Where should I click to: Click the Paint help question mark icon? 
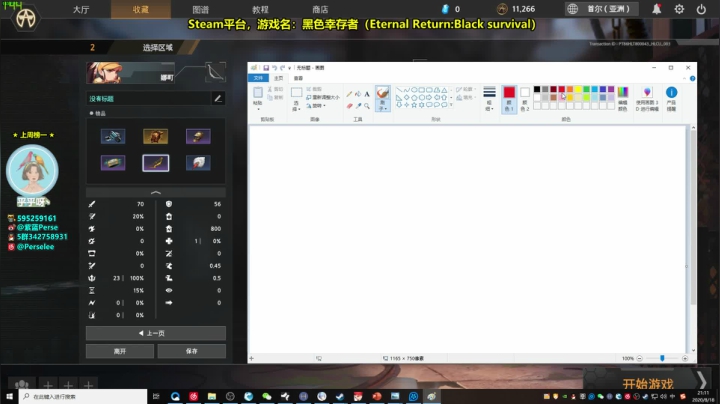click(692, 79)
